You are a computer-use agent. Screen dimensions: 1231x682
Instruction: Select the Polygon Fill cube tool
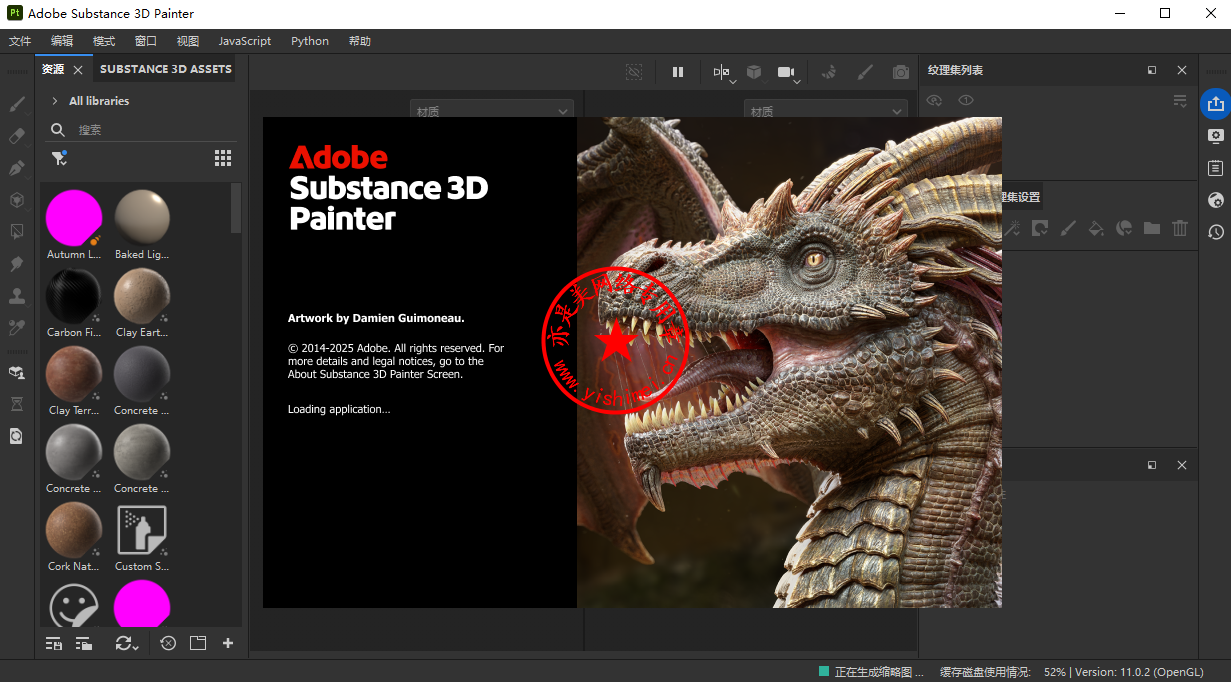17,200
